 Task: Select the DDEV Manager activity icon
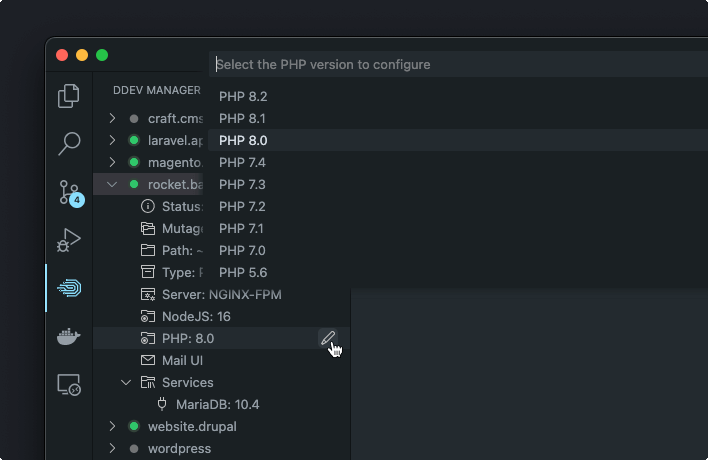(69, 288)
